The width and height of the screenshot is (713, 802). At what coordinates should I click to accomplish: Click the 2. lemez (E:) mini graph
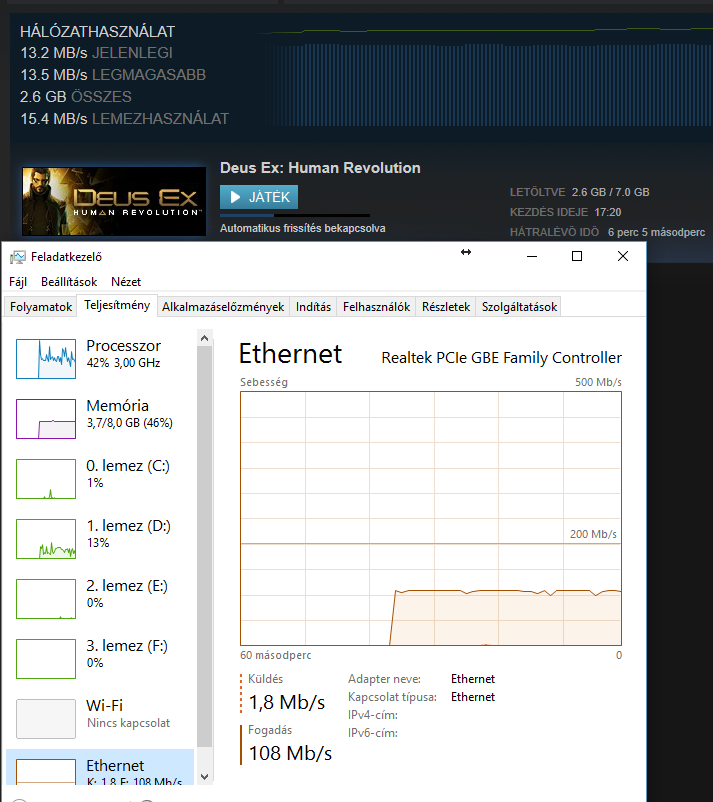46,599
